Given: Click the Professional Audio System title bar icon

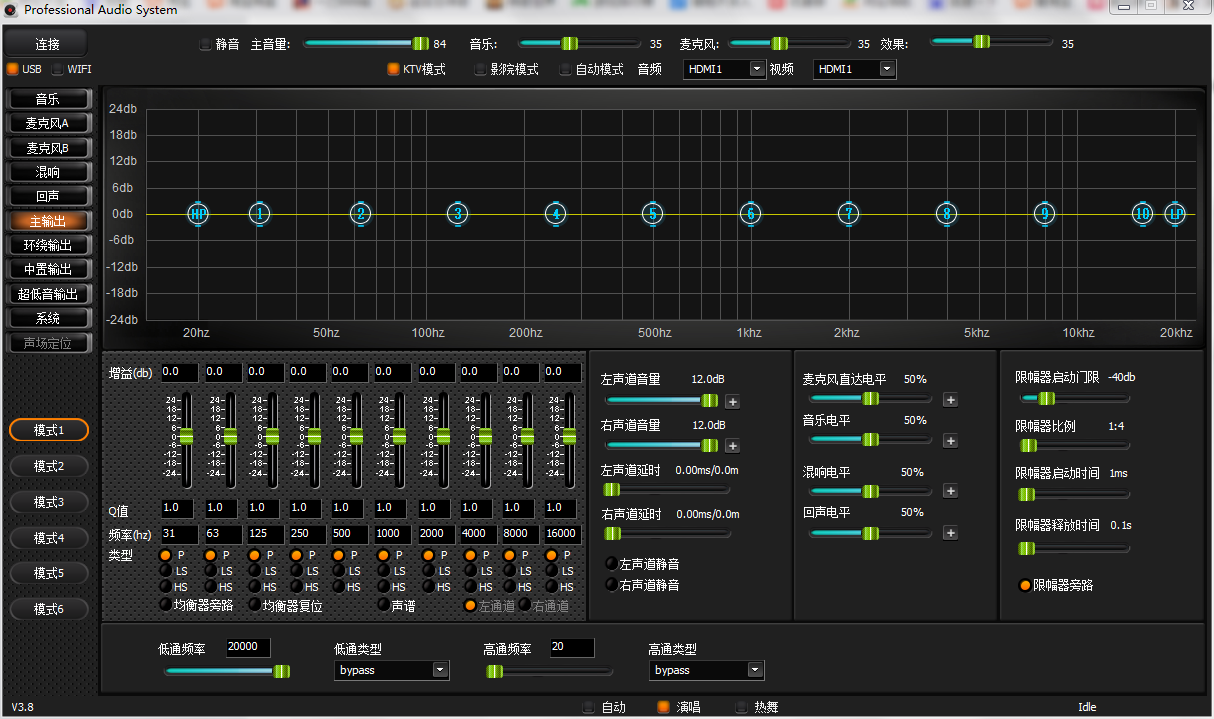Looking at the screenshot, I should 11,9.
